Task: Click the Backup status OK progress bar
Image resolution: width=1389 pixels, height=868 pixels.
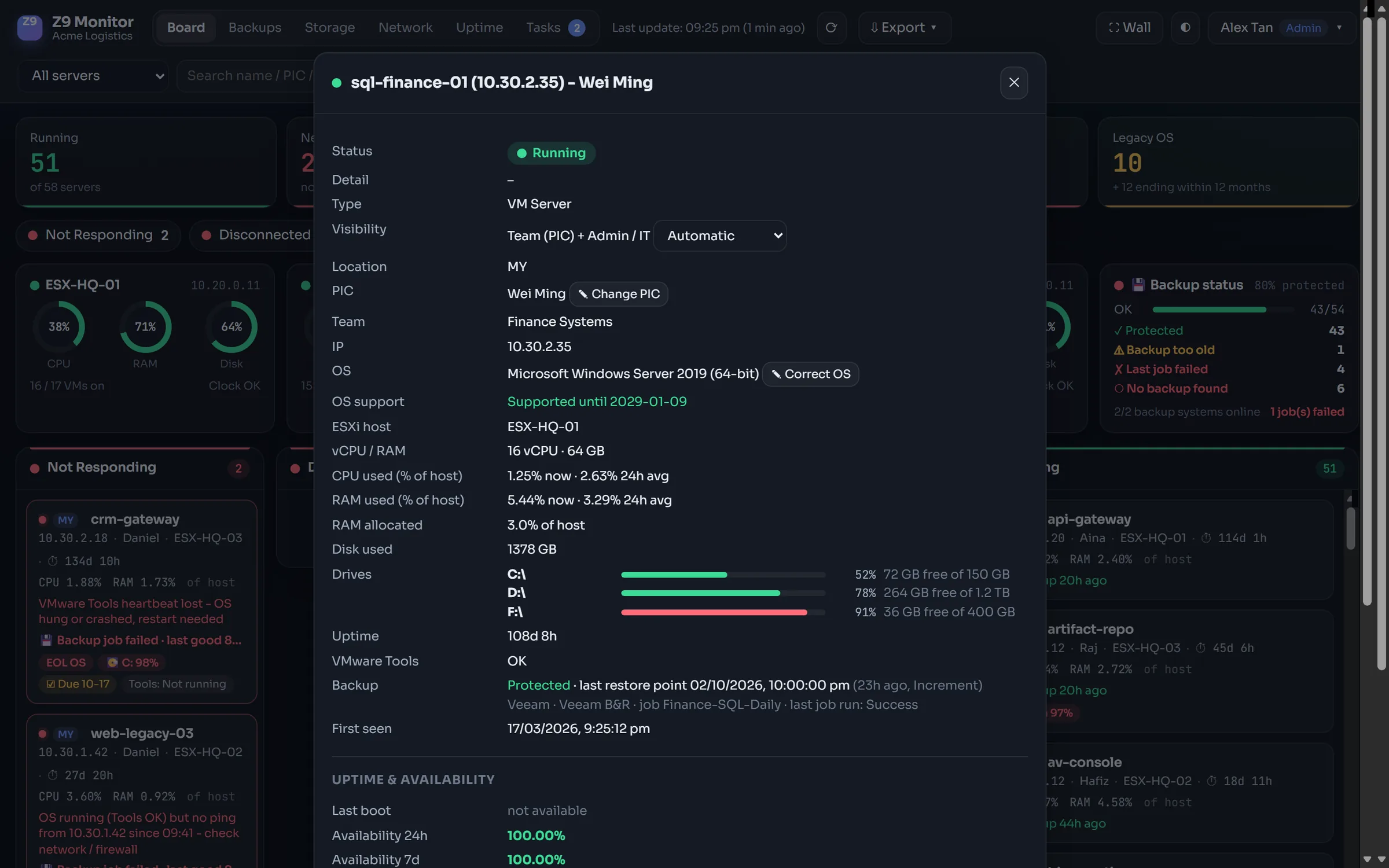Action: pos(1222,310)
